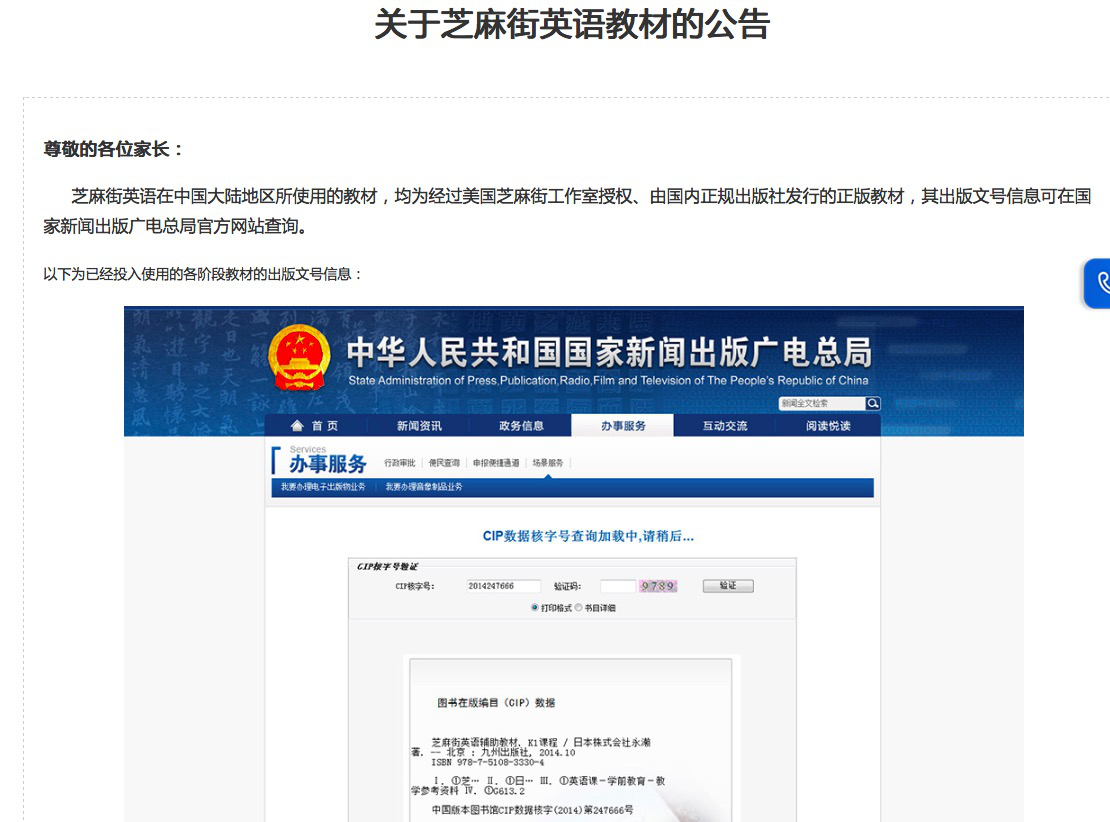Screen dimensions: 1110x822
Task: Click the greeting 尊敬的各位家长
Action: 113,149
